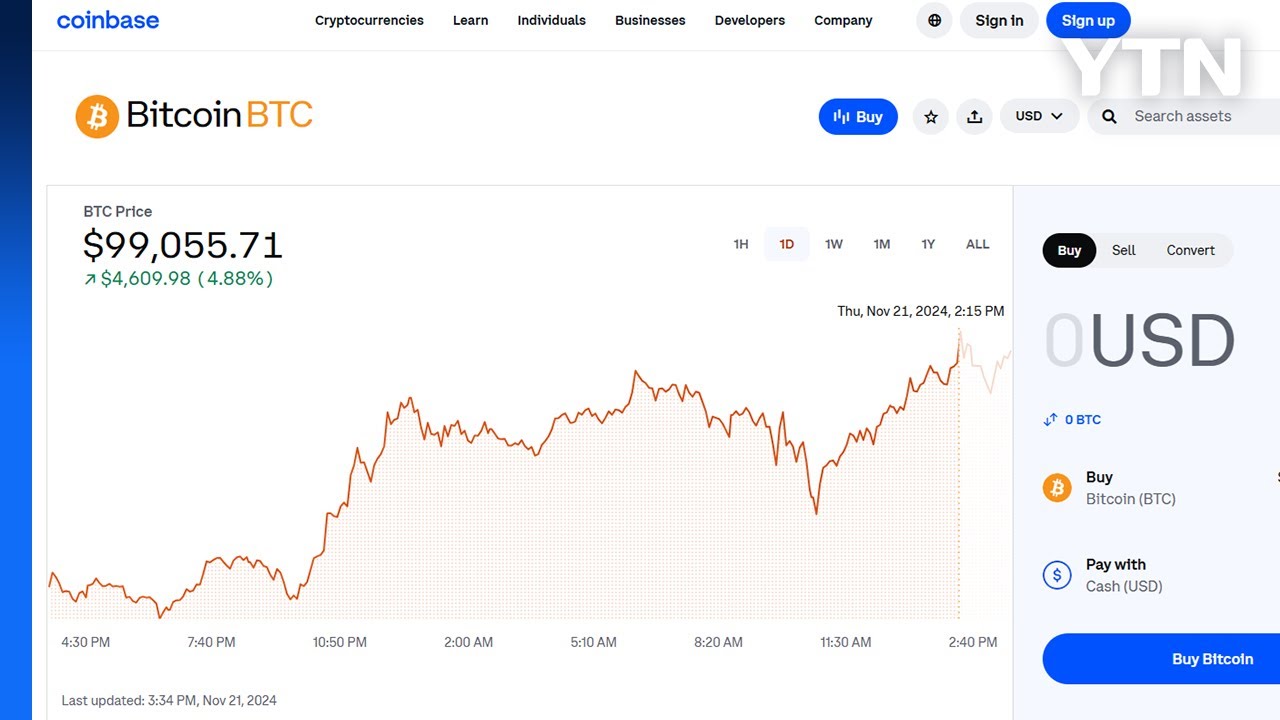Add Bitcoin to watchlist with star icon

pyautogui.click(x=930, y=117)
